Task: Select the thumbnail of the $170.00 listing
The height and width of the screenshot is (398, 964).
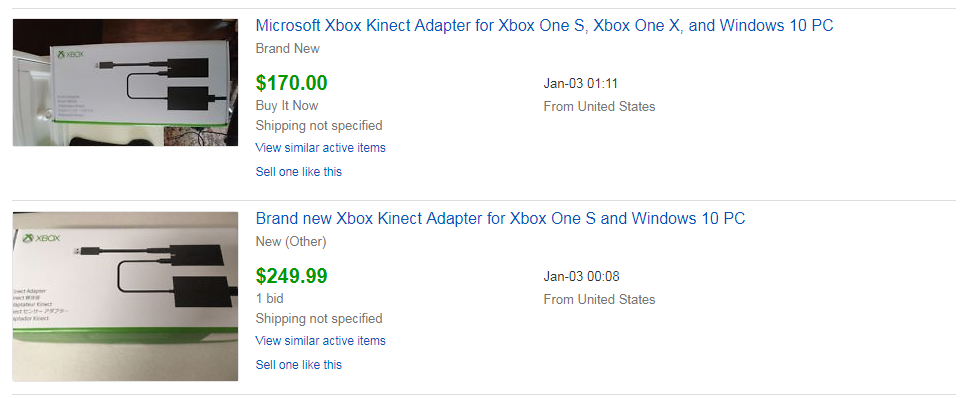Action: pos(125,82)
